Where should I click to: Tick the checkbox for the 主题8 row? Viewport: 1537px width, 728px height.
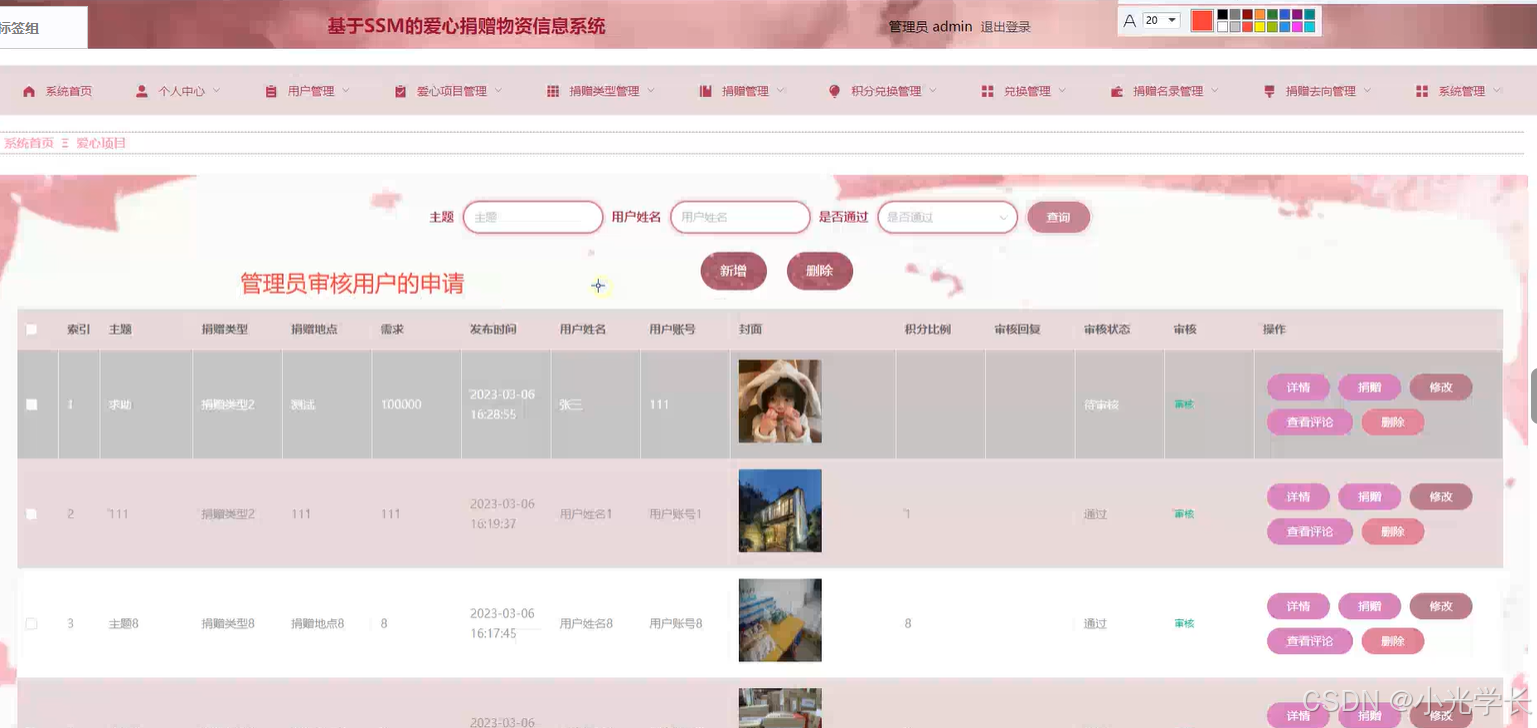pyautogui.click(x=32, y=624)
